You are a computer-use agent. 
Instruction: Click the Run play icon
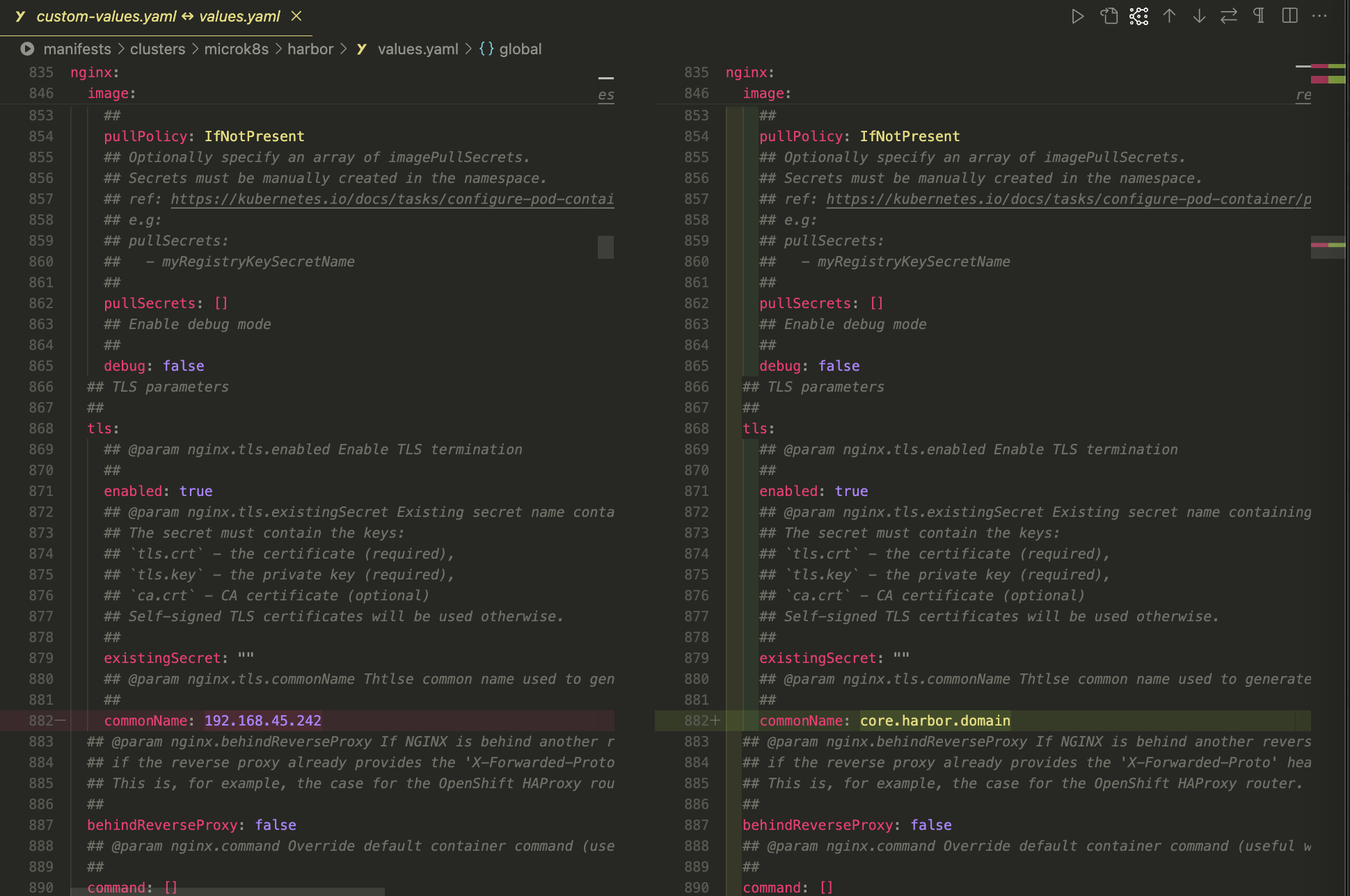point(1077,16)
